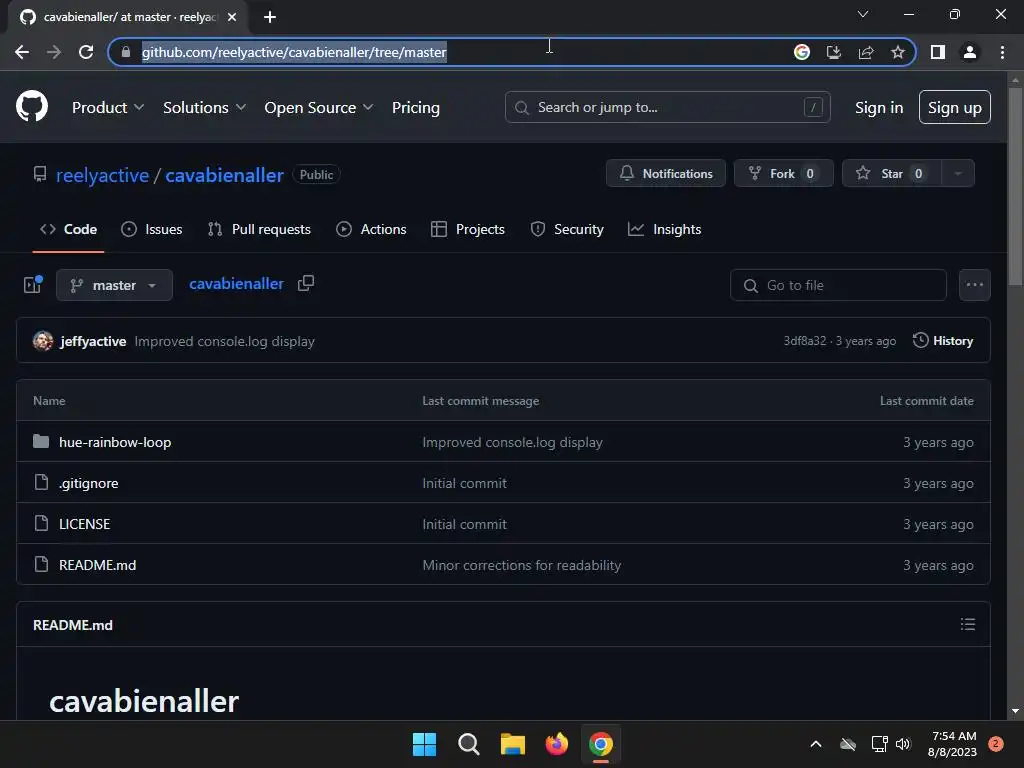The height and width of the screenshot is (768, 1024).
Task: Open Chrome three-dot menu
Action: (x=1002, y=52)
